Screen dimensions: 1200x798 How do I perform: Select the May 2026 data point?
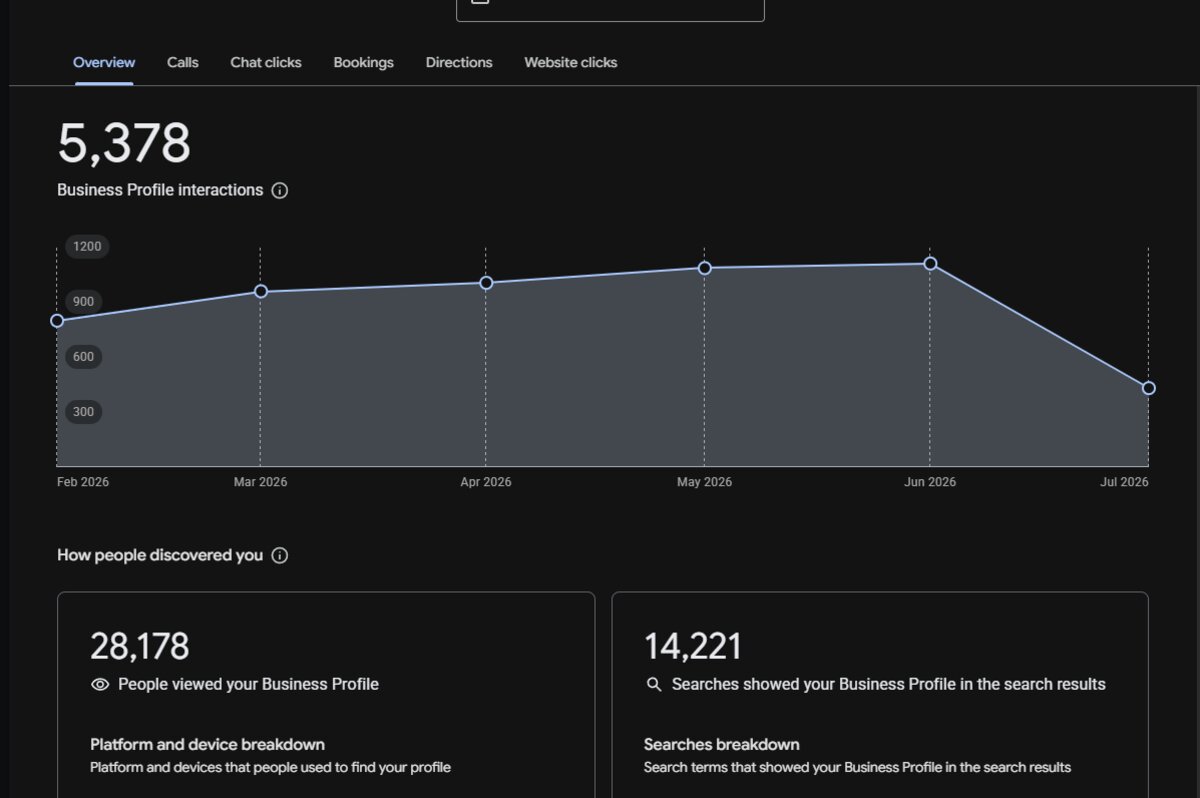(705, 268)
